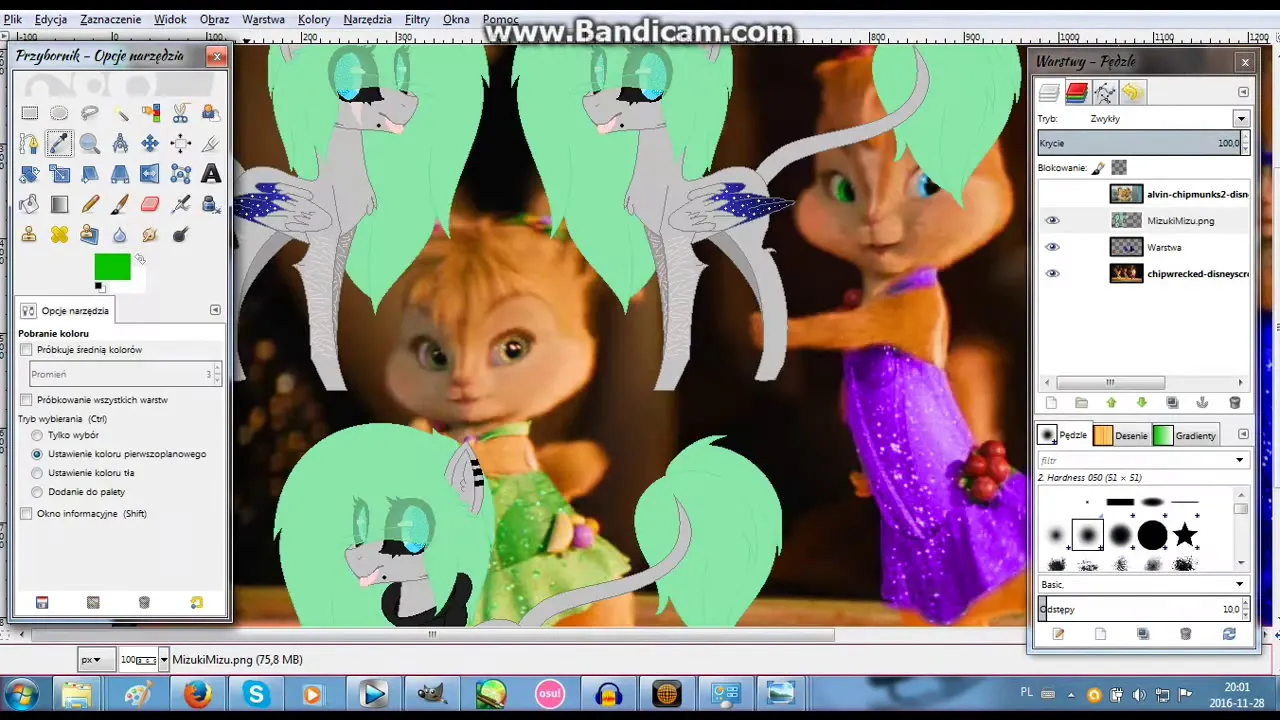Select 'Dodanie do palety' radio option
The image size is (1280, 720).
pos(37,492)
